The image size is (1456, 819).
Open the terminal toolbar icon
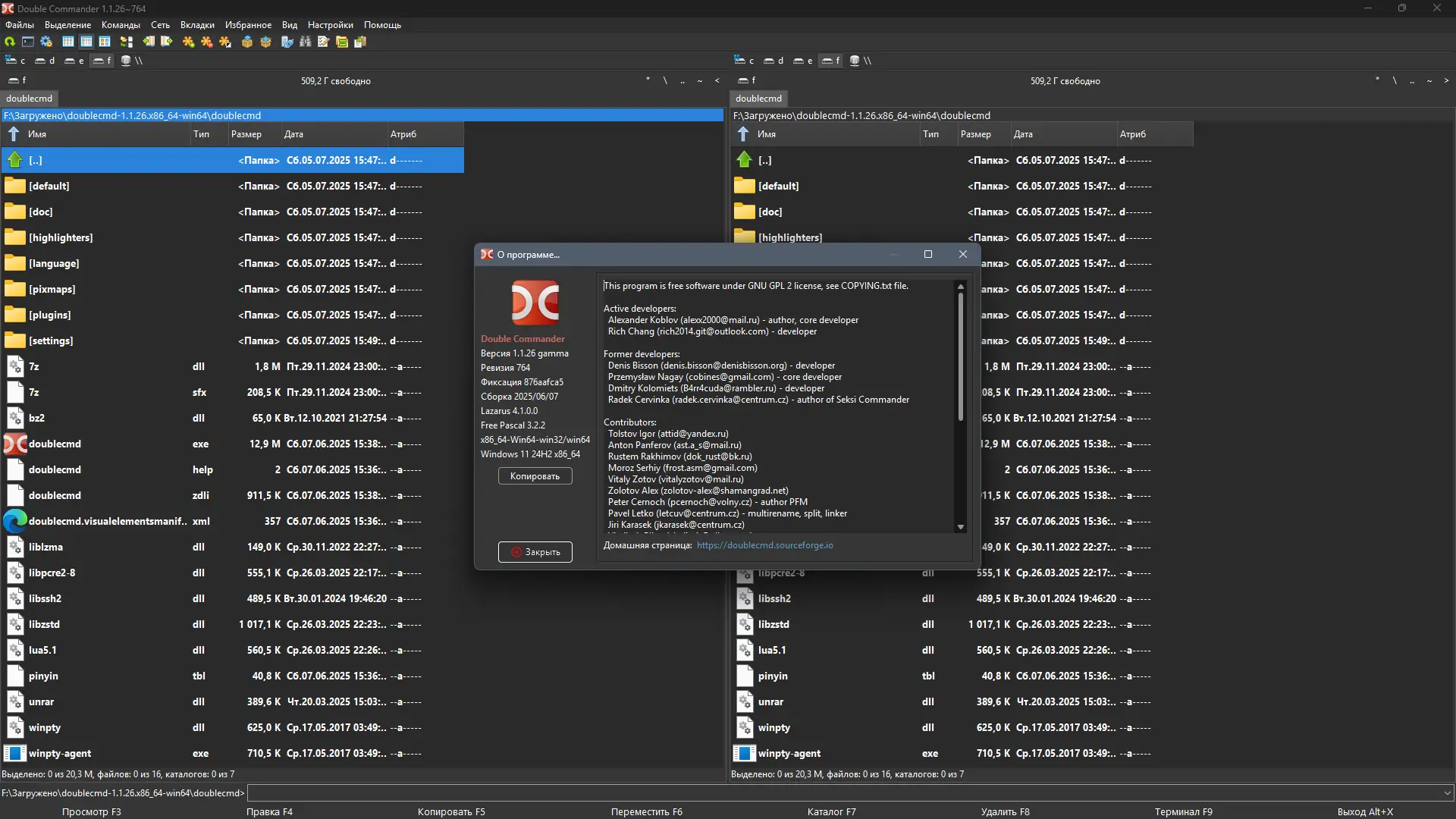point(28,42)
